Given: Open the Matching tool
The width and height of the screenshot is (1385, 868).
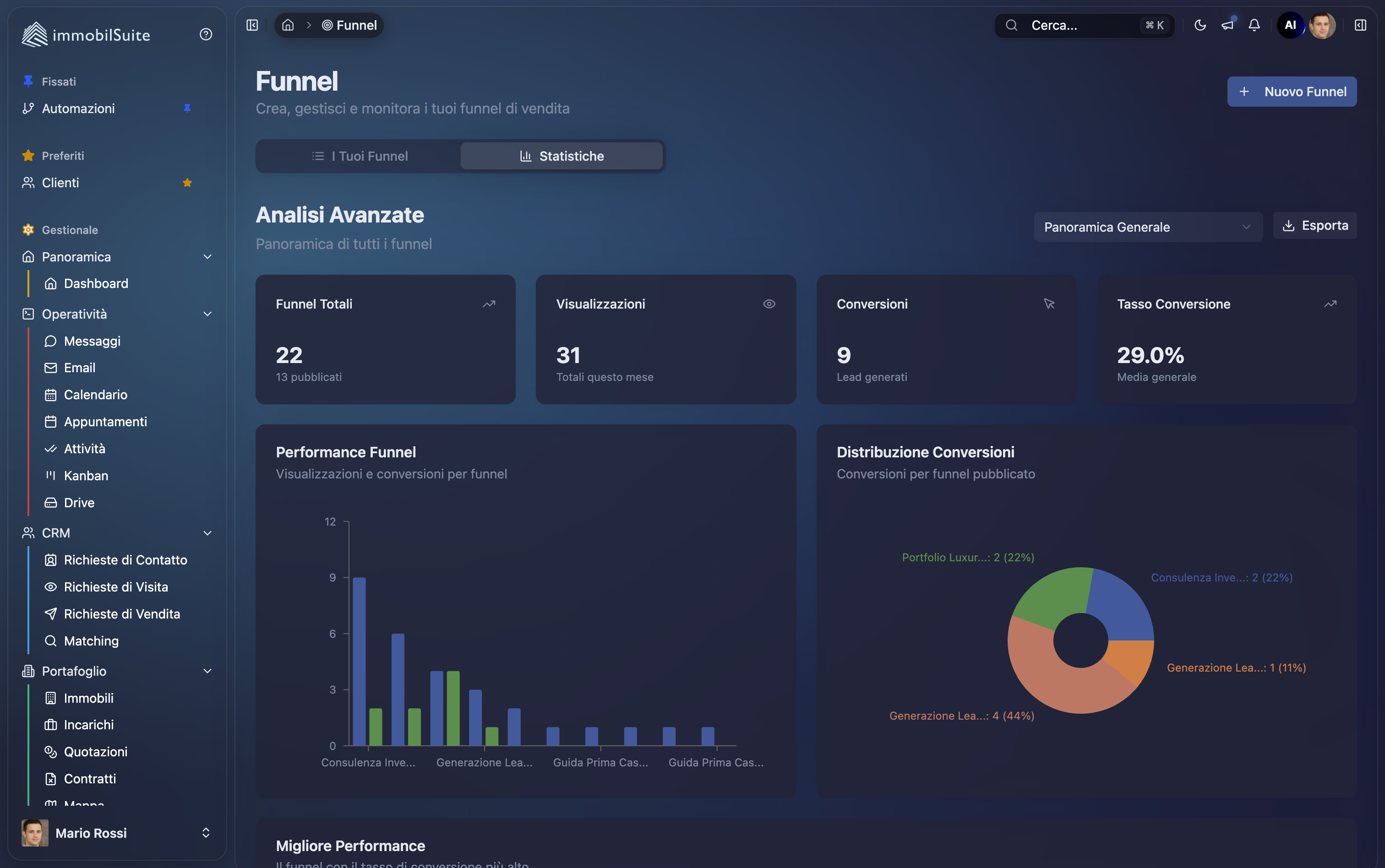Looking at the screenshot, I should (91, 640).
